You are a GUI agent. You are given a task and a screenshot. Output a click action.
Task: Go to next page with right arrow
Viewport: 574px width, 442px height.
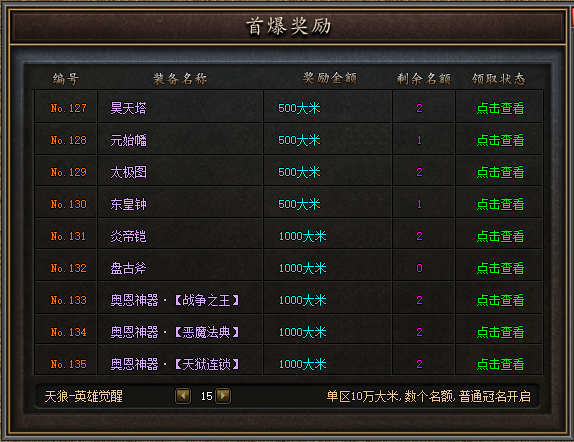[x=223, y=396]
